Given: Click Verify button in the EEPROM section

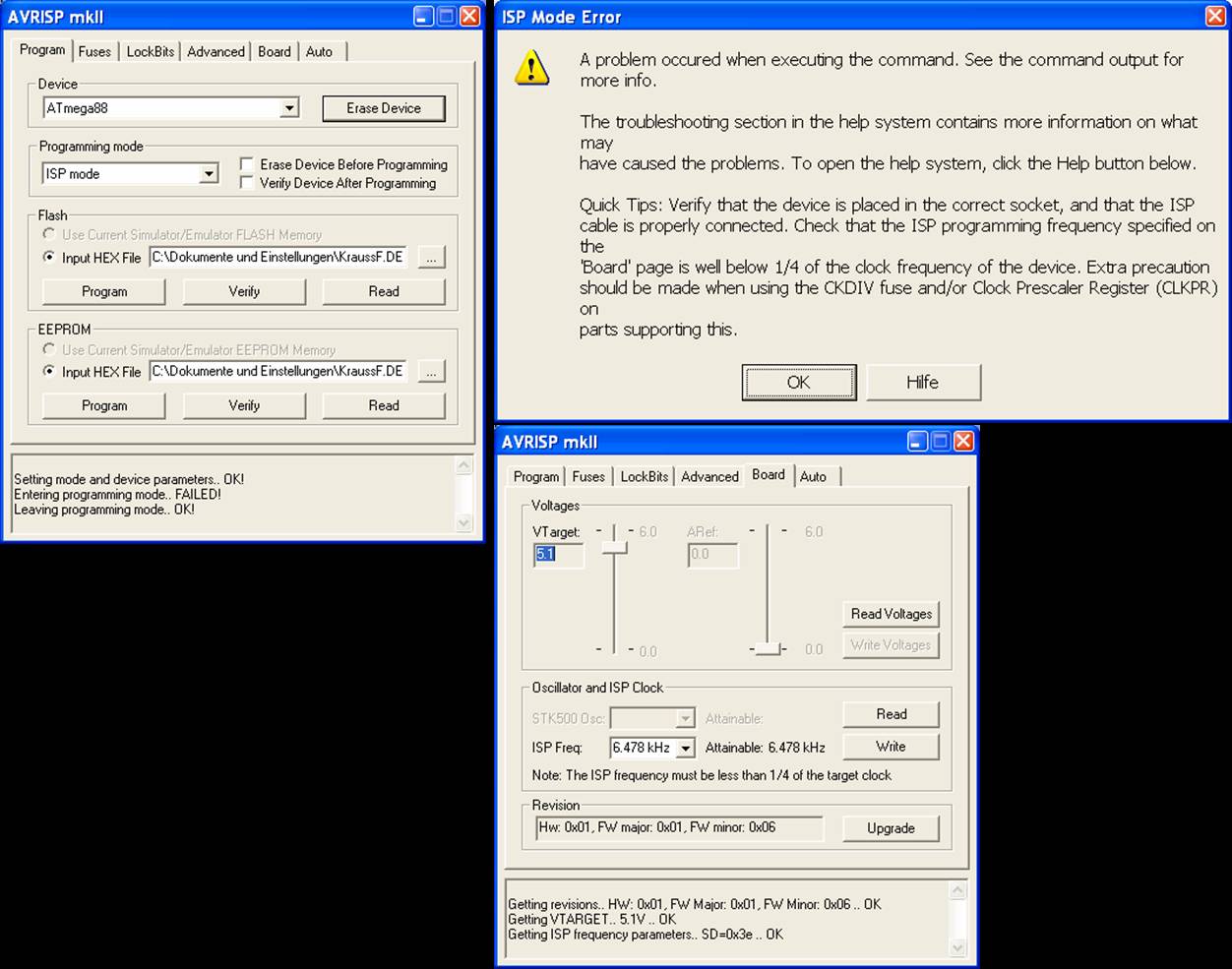Looking at the screenshot, I should coord(244,405).
